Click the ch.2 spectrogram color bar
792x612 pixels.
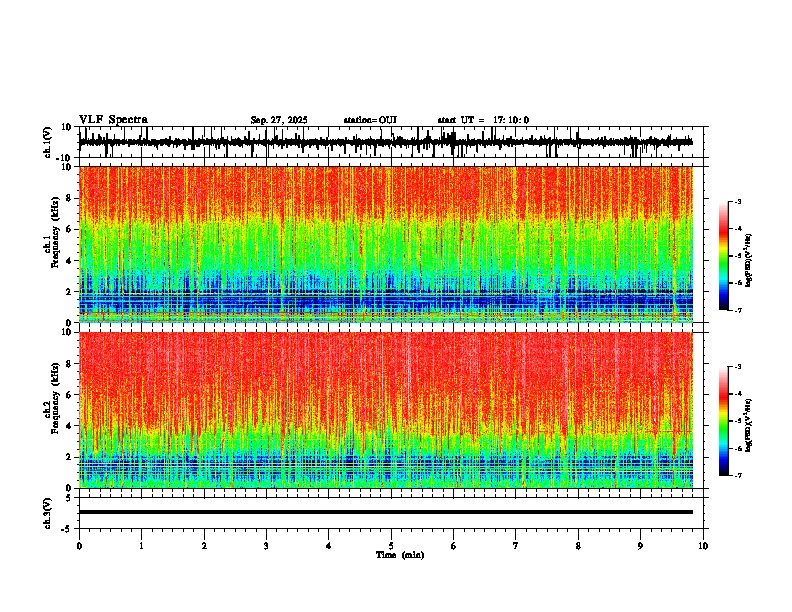(724, 421)
